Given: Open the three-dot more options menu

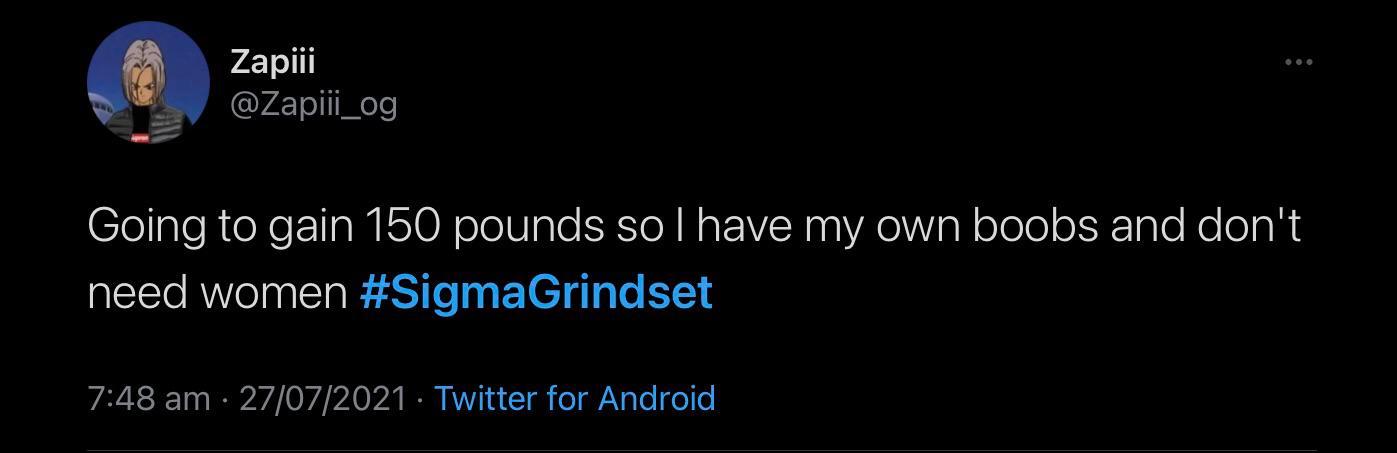Looking at the screenshot, I should [x=1298, y=63].
